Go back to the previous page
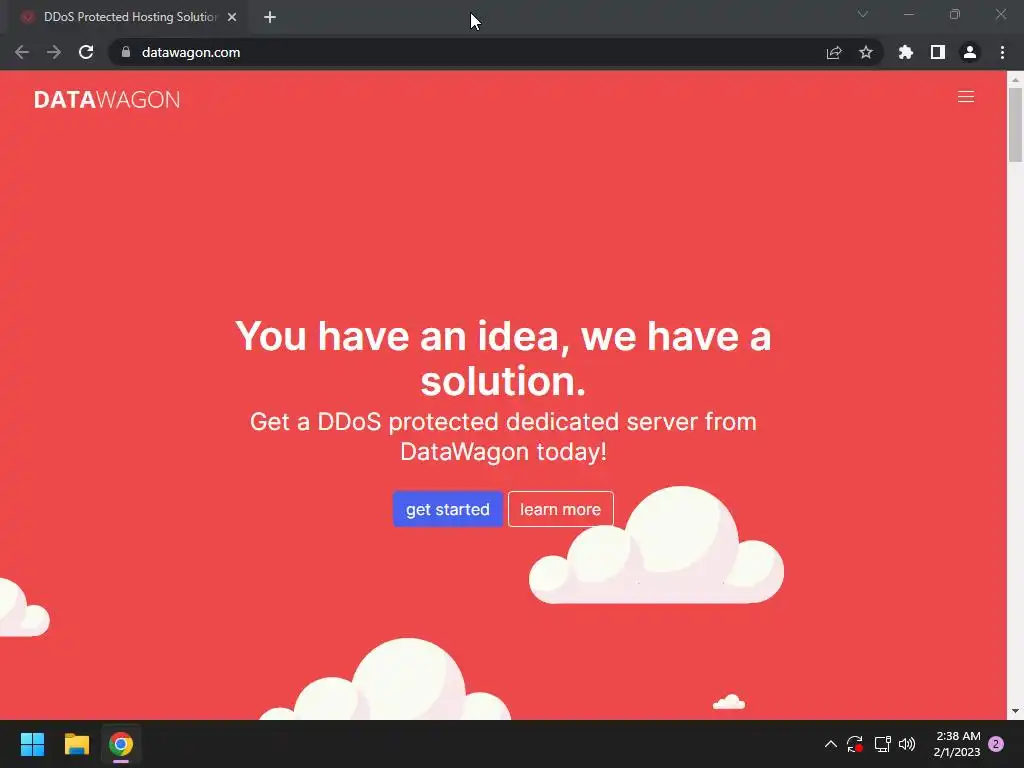This screenshot has width=1024, height=768. [x=22, y=52]
